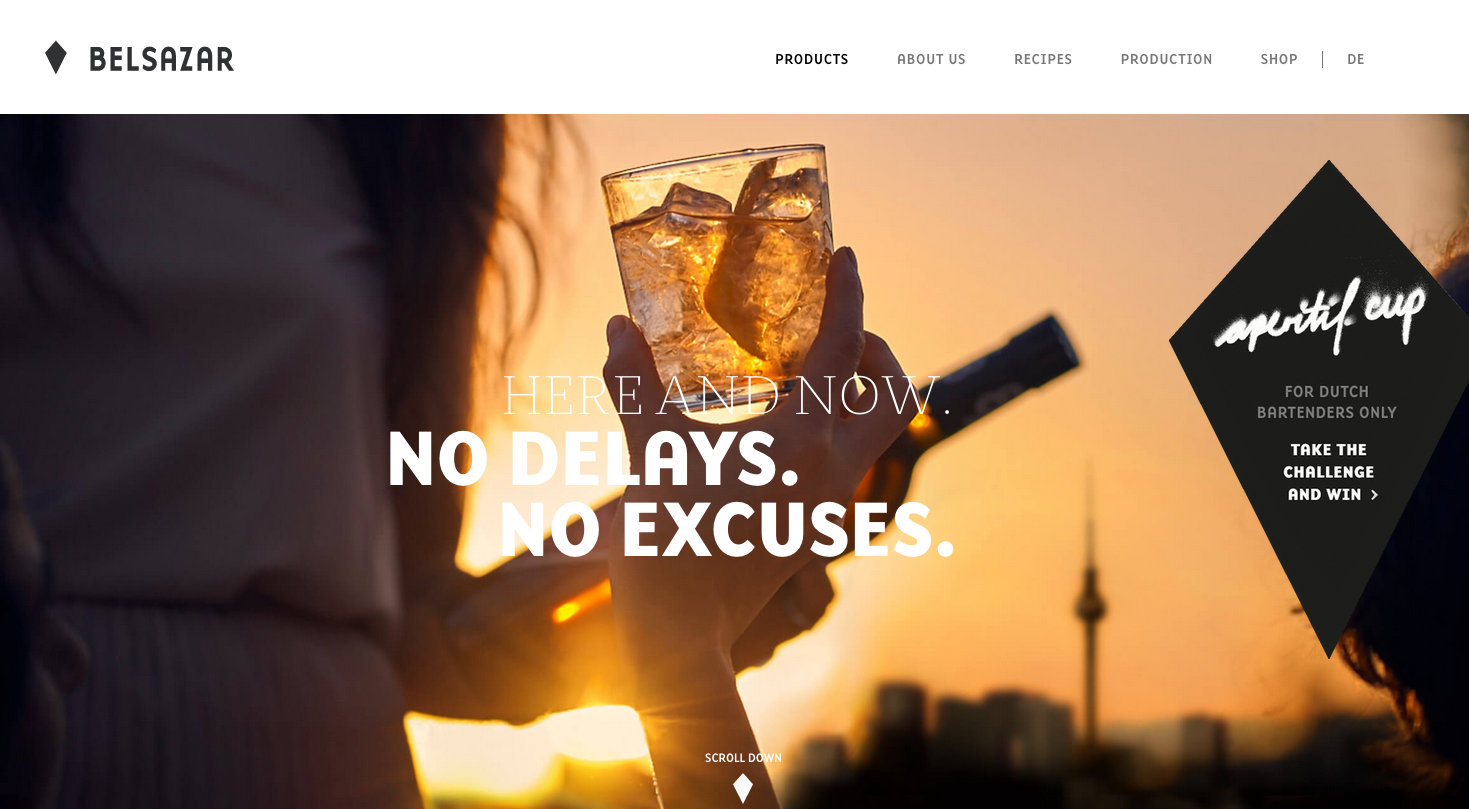Click the BELSAZAR brand wordmark

coord(161,60)
